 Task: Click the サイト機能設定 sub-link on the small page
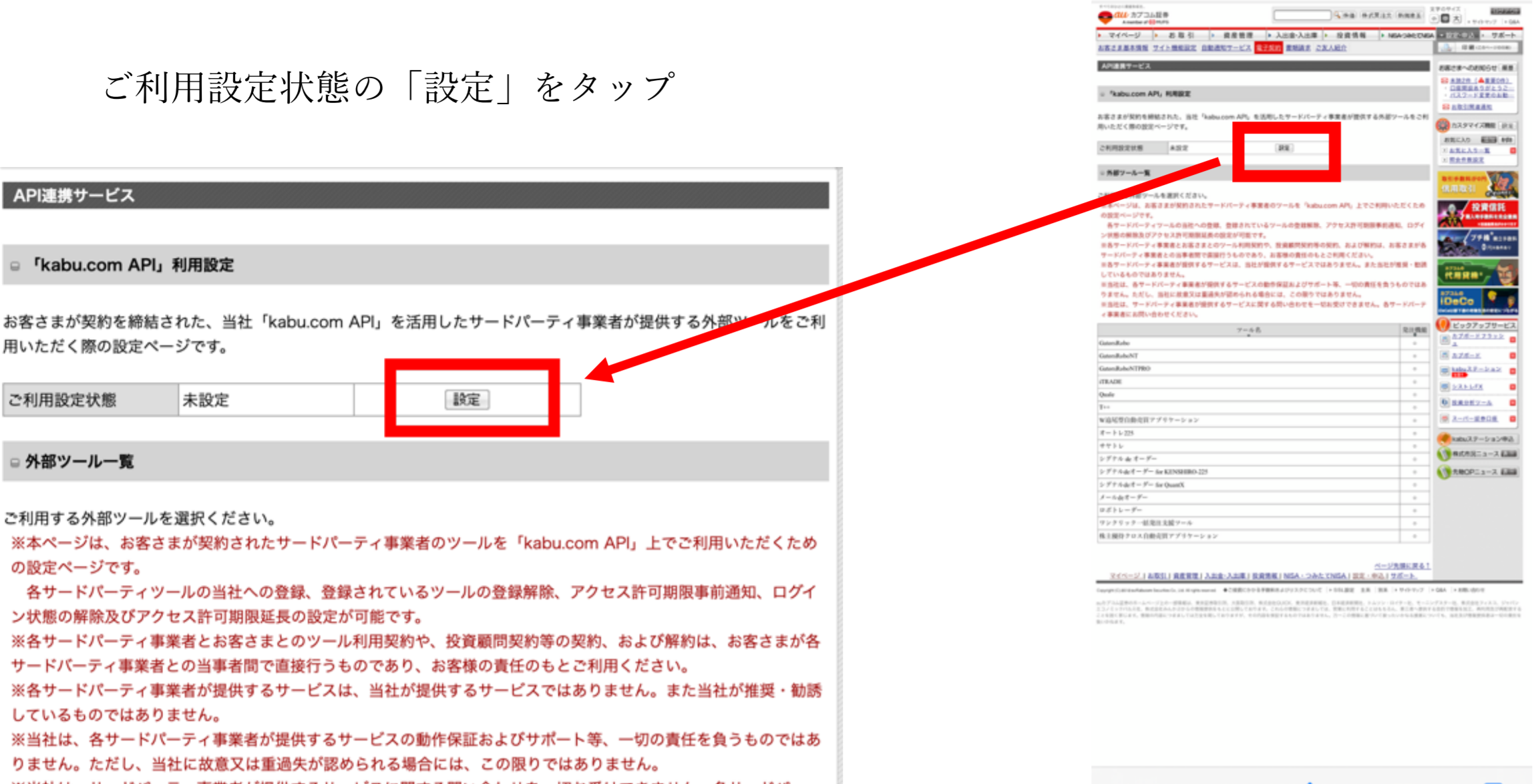[x=1175, y=48]
